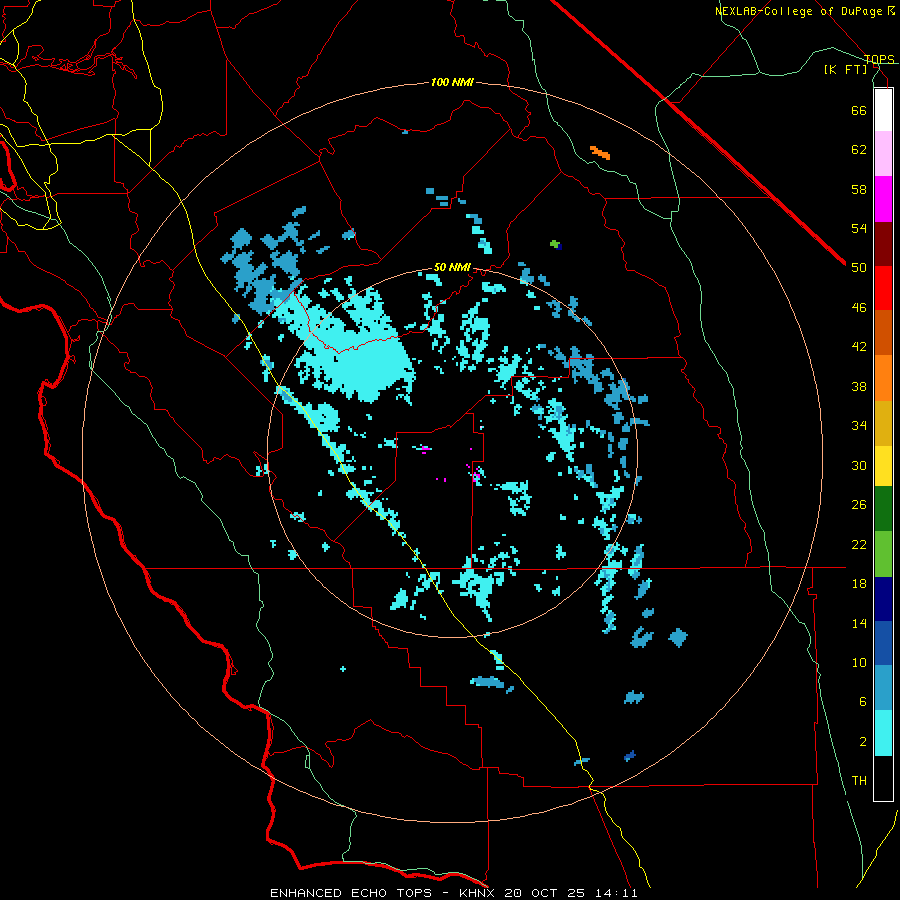Click the small green echo north of 50 NMI ring
This screenshot has height=900, width=900.
point(554,244)
